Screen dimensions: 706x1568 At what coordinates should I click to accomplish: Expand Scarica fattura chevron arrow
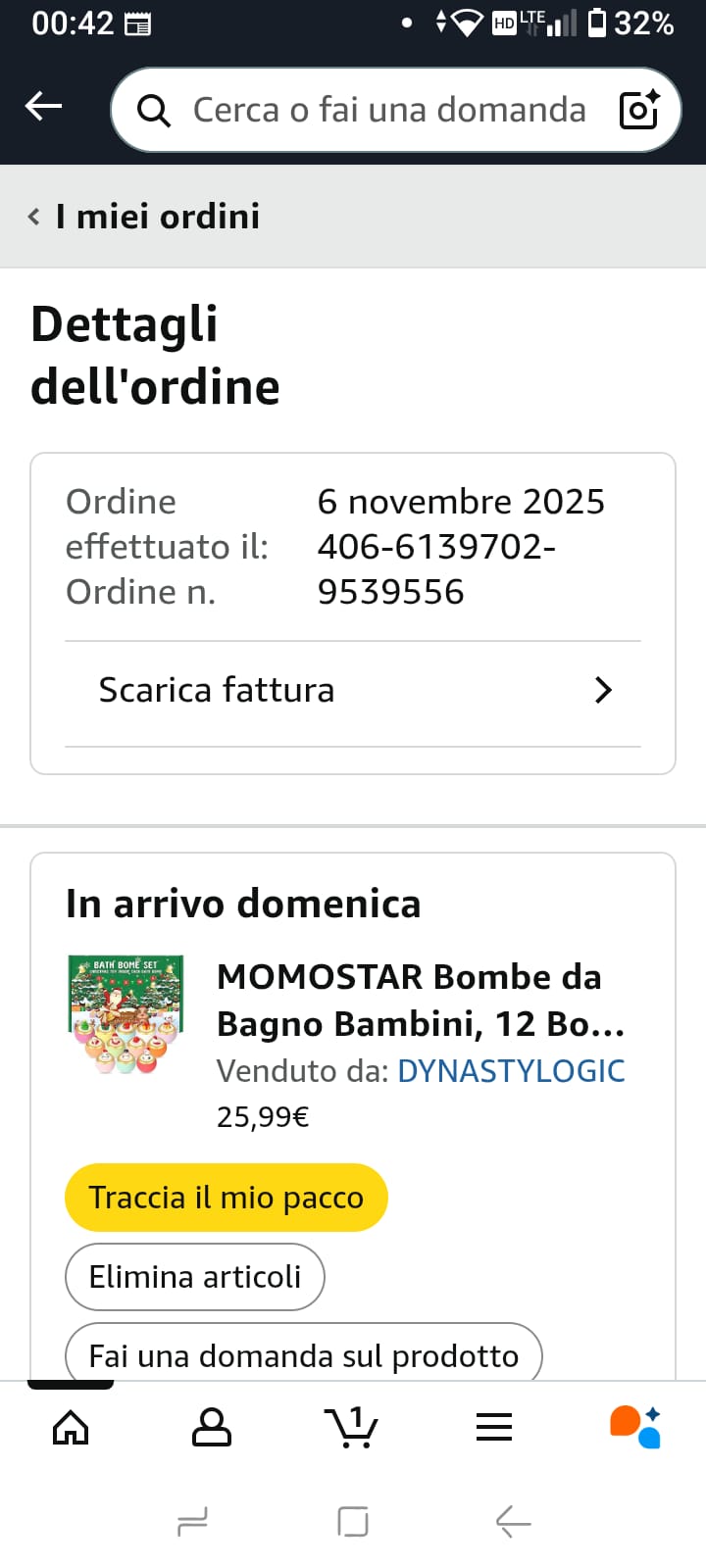click(x=603, y=691)
